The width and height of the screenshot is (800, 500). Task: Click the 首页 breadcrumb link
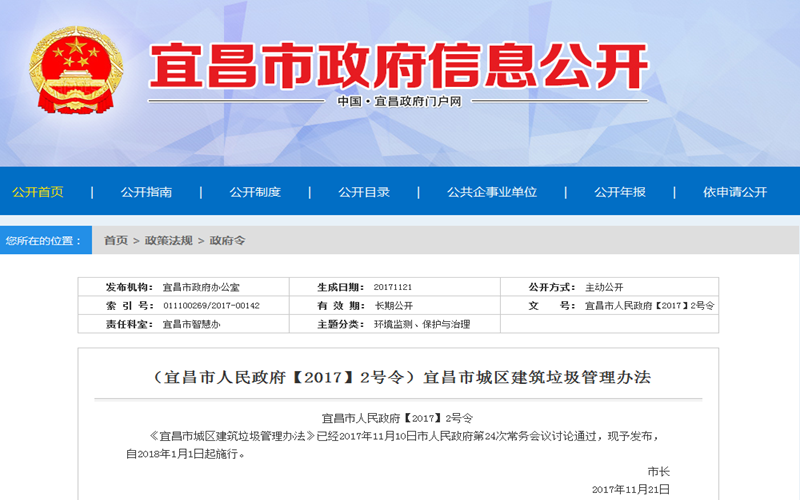click(x=116, y=241)
